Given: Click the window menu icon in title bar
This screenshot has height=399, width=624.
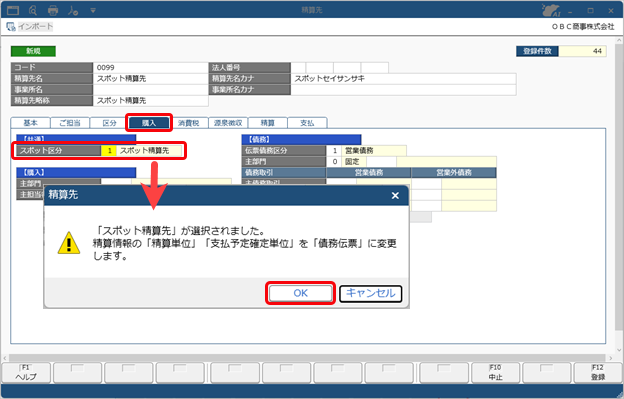Looking at the screenshot, I should (x=13, y=10).
